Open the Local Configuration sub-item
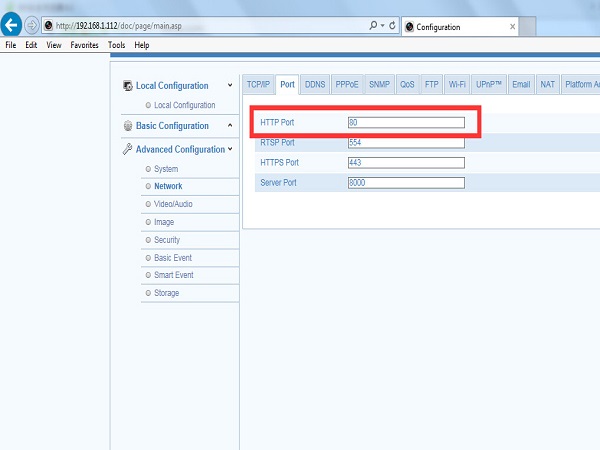This screenshot has height=450, width=600. click(184, 105)
